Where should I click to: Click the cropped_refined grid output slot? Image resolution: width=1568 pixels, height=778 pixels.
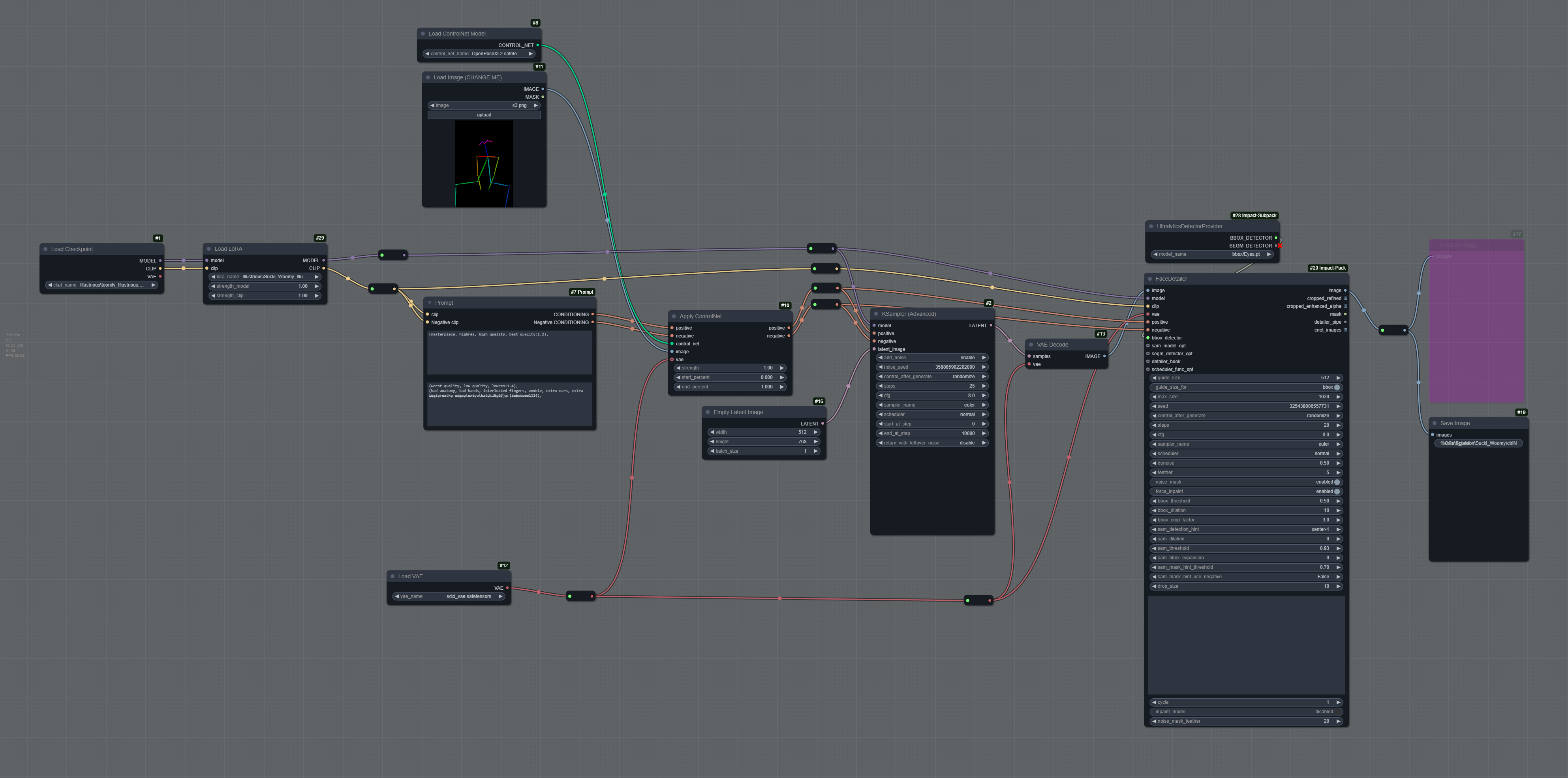click(1345, 298)
